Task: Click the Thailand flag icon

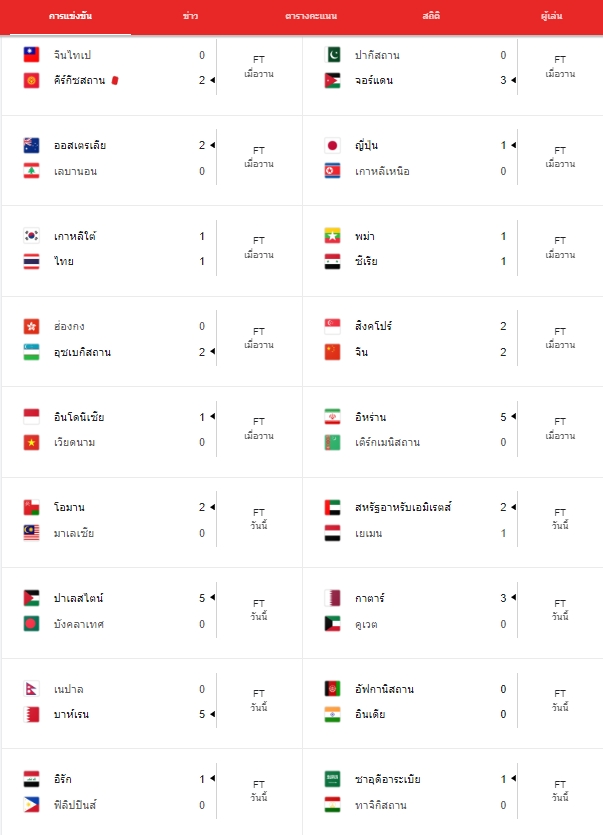Action: click(31, 261)
